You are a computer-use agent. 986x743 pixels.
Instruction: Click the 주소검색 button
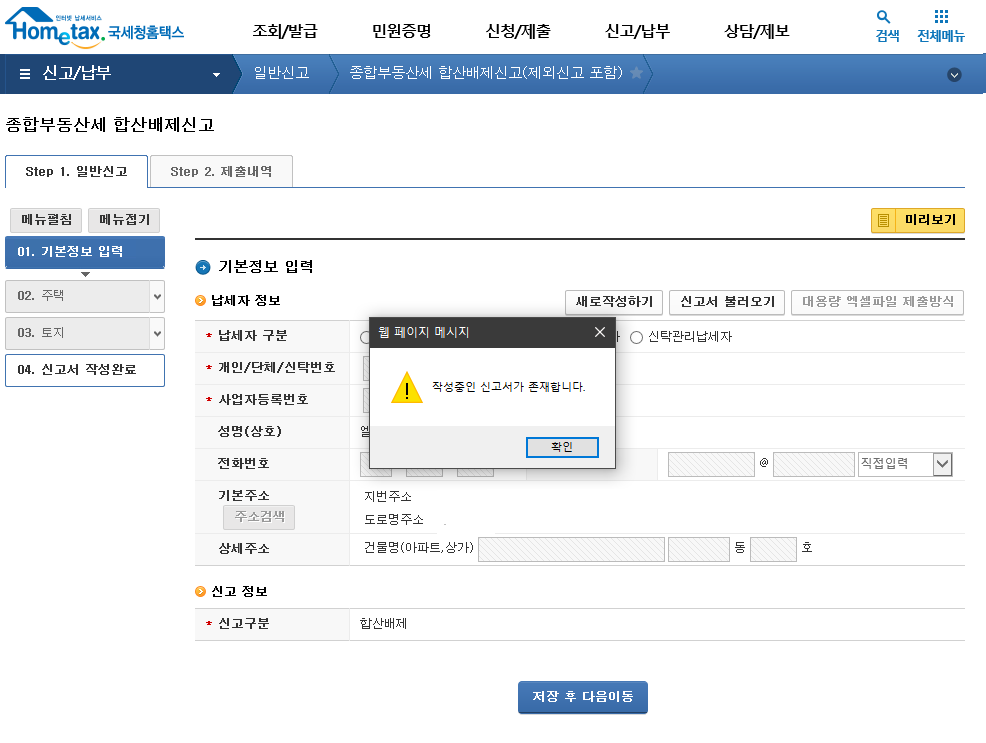259,517
